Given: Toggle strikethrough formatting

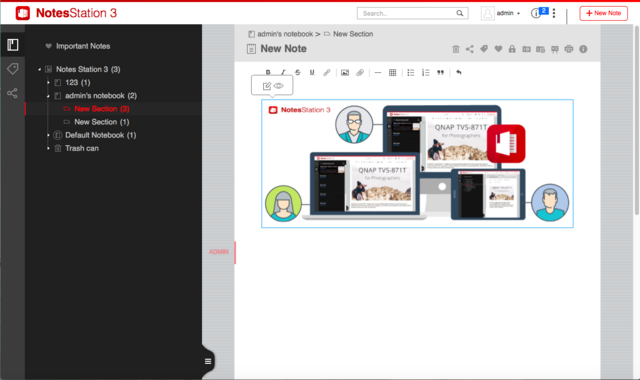Looking at the screenshot, I should click(298, 72).
